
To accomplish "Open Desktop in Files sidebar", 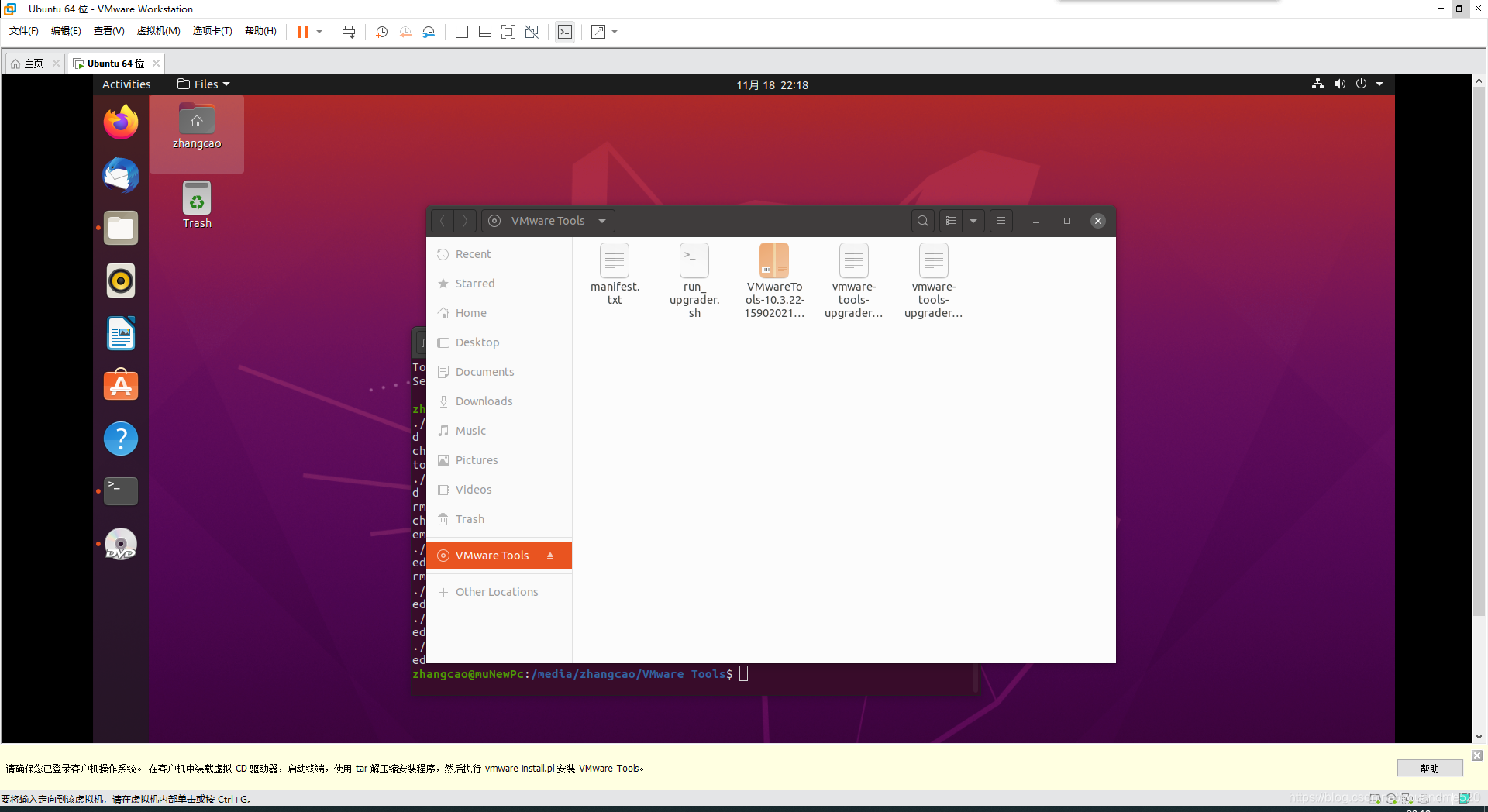I will pos(499,342).
